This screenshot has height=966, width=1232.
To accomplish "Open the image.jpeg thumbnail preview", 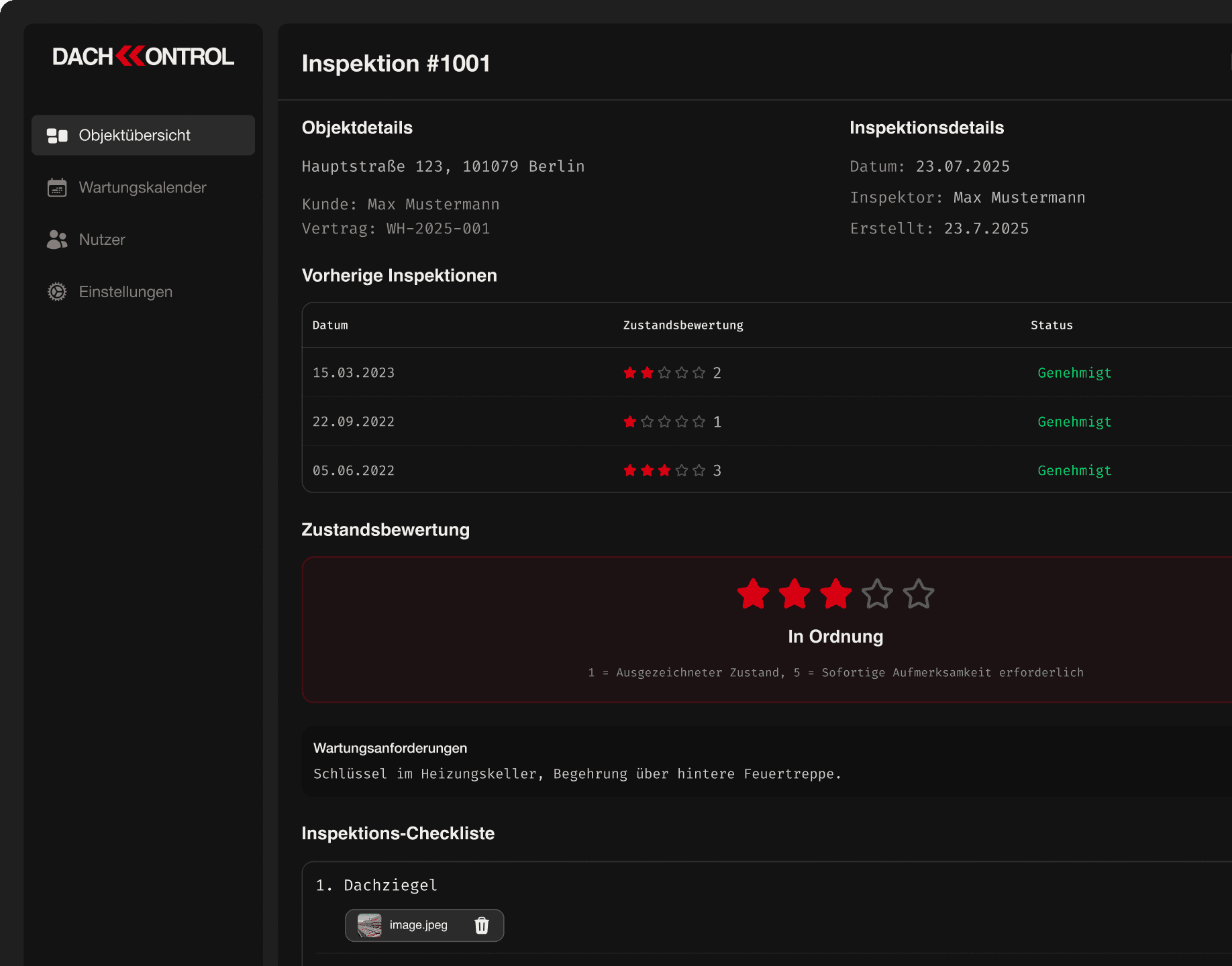I will [x=369, y=926].
